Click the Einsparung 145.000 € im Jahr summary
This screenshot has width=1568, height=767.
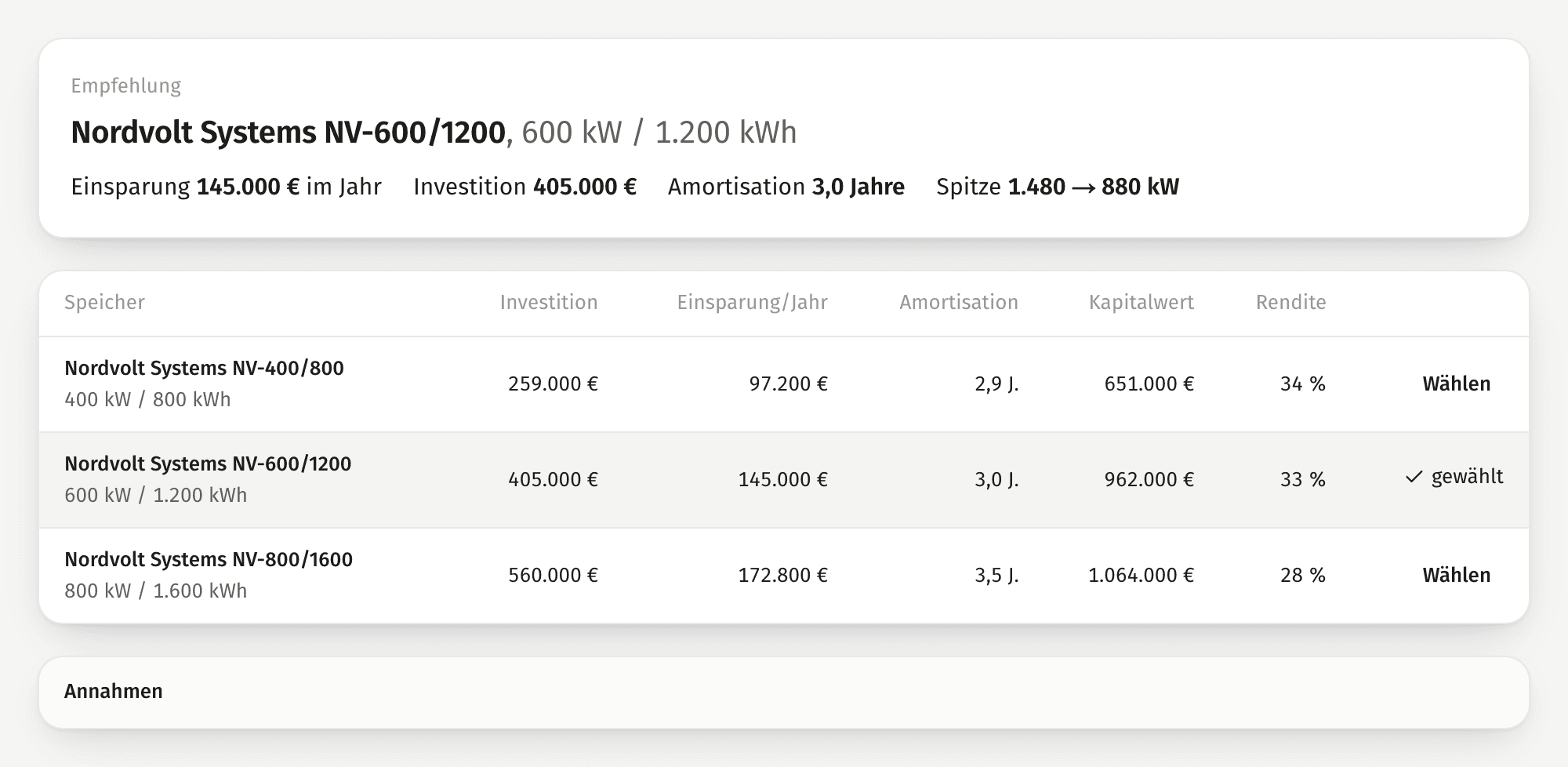[x=226, y=187]
